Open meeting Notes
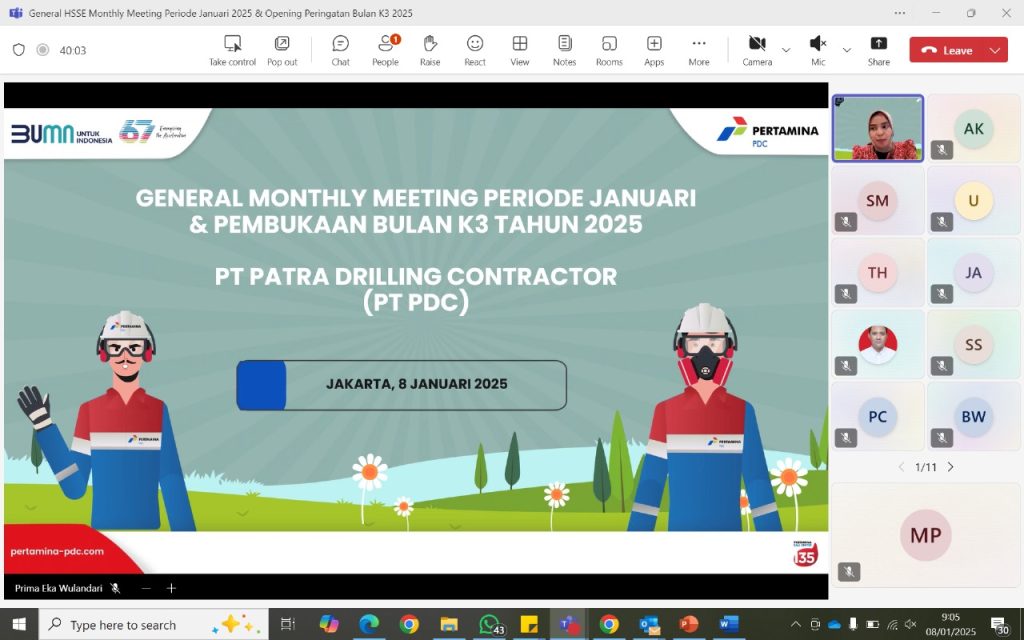Image resolution: width=1024 pixels, height=640 pixels. 564,50
